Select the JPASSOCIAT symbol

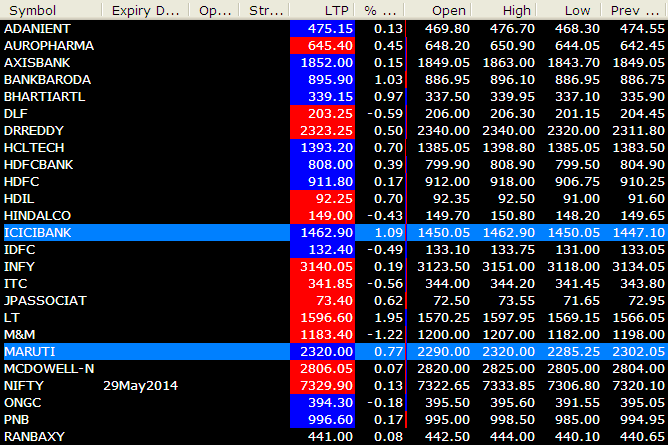pos(45,301)
